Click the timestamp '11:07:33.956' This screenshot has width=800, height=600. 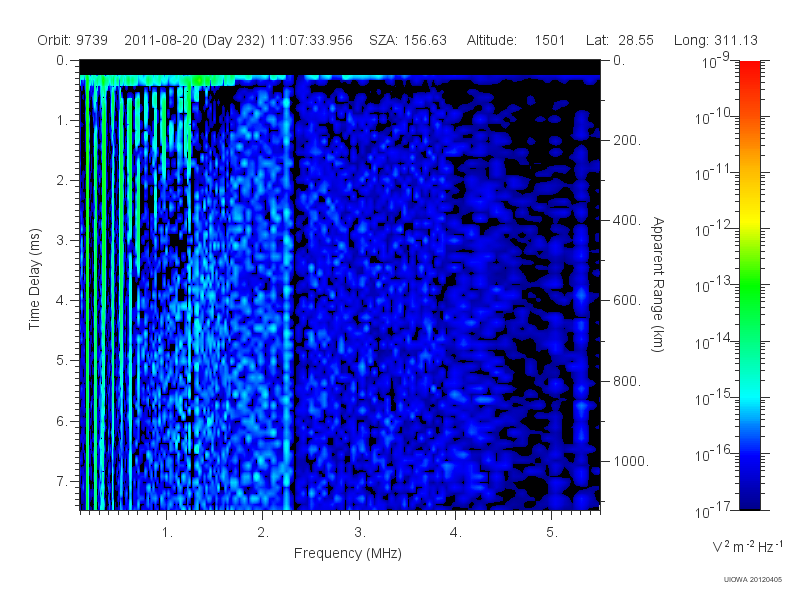coord(311,40)
